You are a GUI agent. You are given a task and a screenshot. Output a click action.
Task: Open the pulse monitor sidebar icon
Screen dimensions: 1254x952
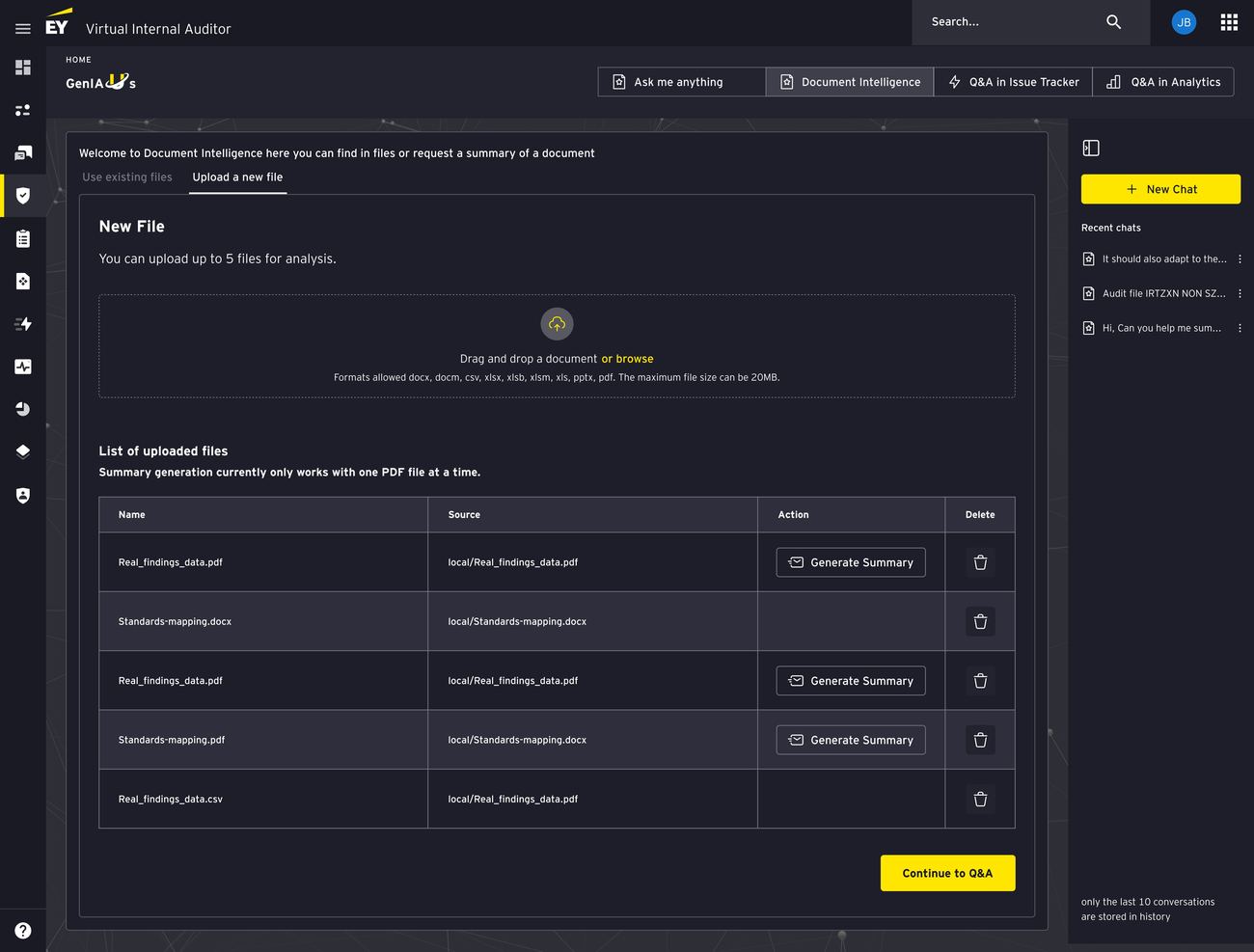click(x=23, y=367)
